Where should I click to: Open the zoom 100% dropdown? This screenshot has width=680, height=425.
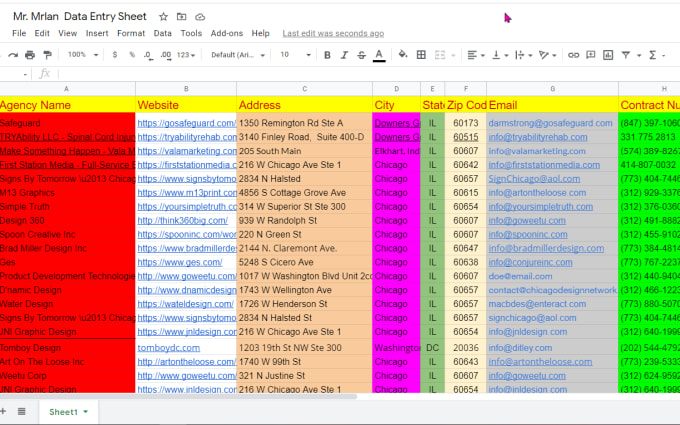pyautogui.click(x=83, y=55)
